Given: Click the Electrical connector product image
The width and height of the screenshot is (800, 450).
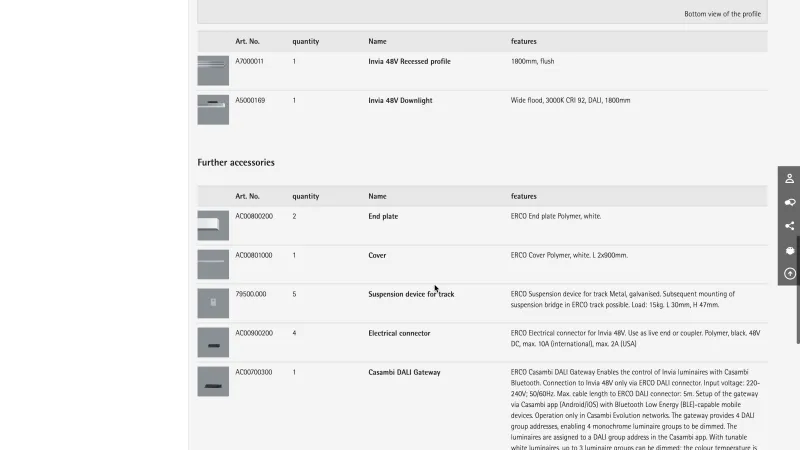Looking at the screenshot, I should pos(213,342).
